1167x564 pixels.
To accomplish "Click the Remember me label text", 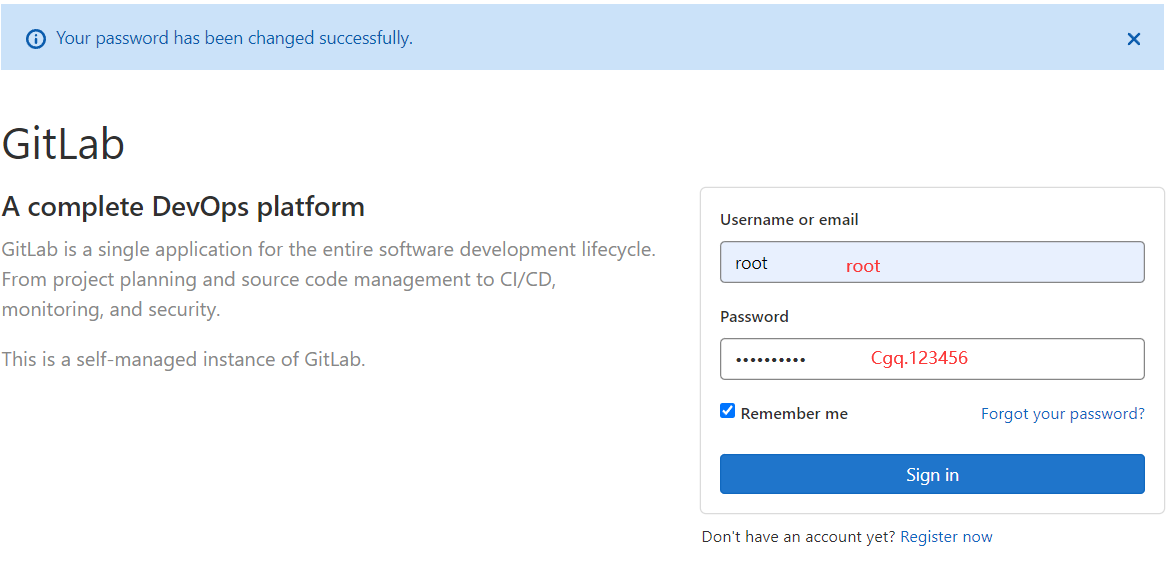I will 794,414.
